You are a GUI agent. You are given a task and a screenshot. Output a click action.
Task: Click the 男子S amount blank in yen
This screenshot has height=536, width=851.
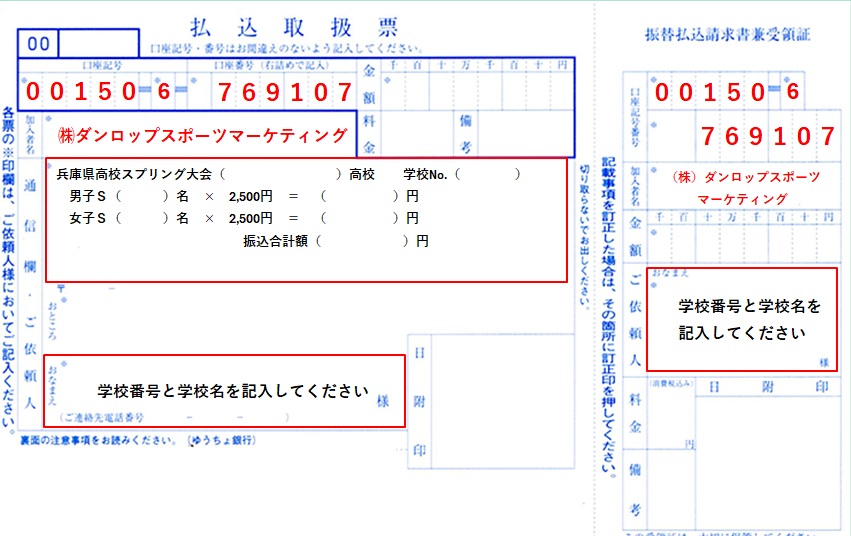361,196
